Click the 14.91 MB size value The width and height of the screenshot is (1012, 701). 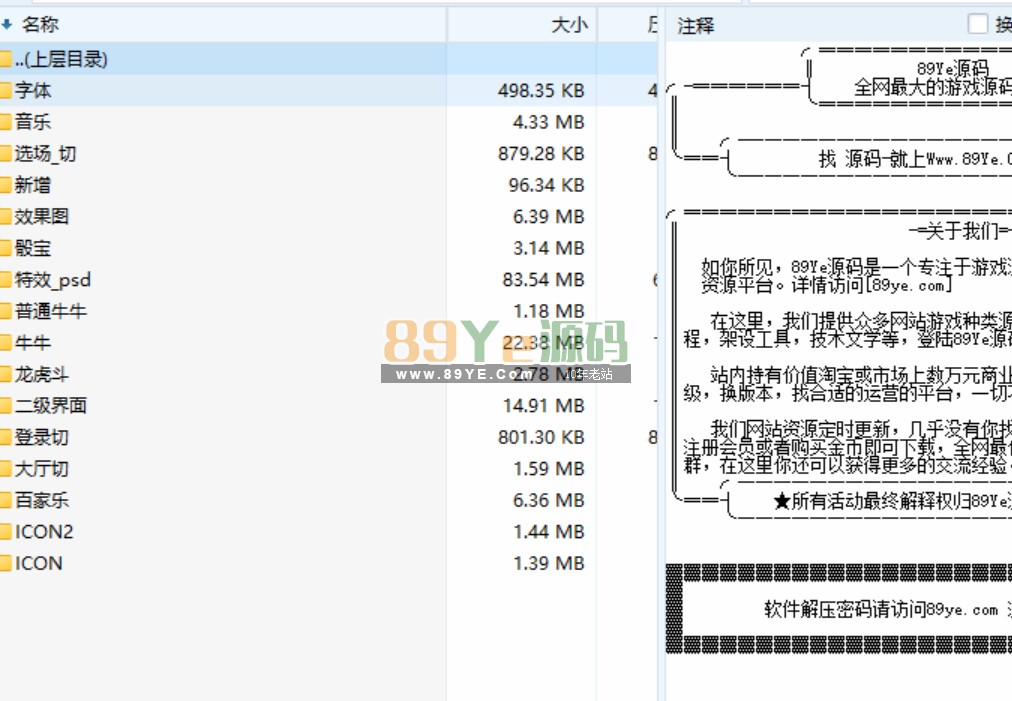coord(543,406)
